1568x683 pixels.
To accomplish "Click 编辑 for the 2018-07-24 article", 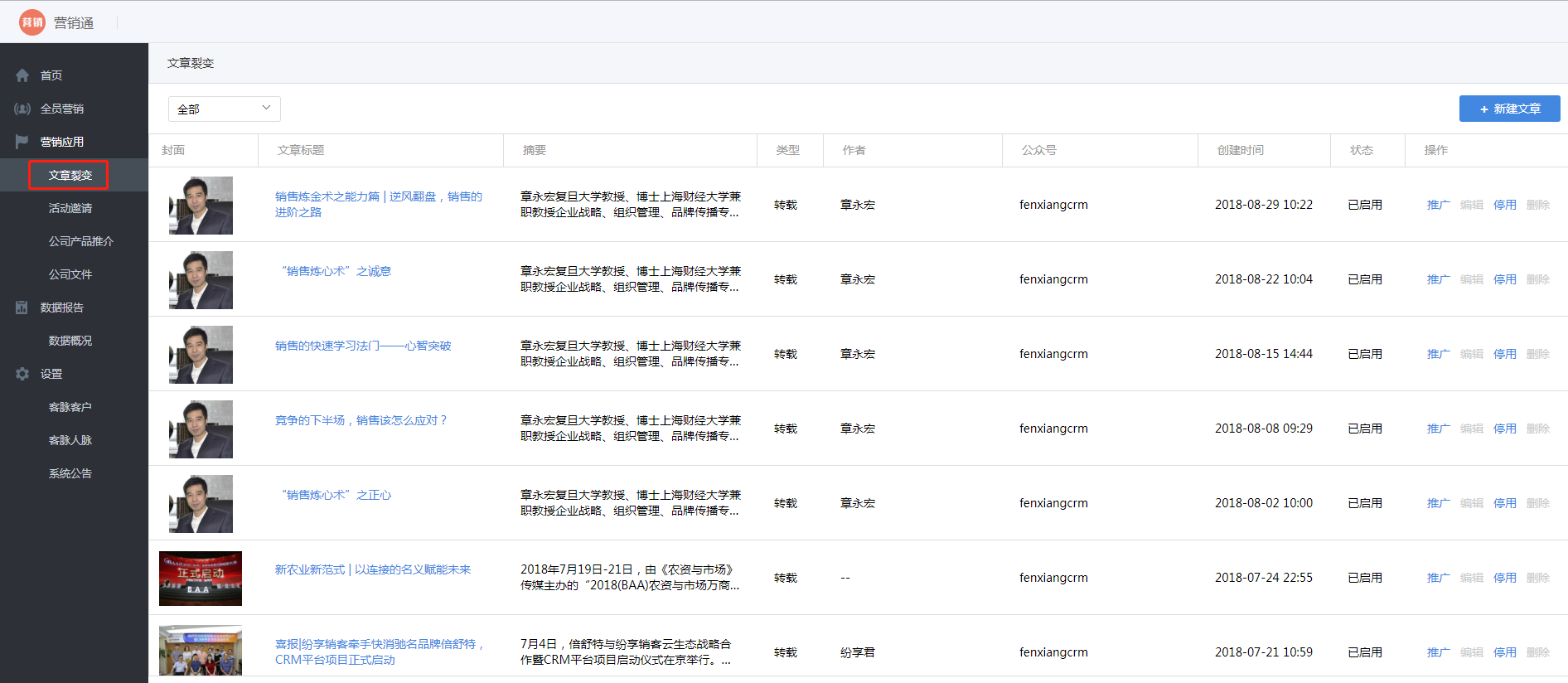I will 1471,578.
